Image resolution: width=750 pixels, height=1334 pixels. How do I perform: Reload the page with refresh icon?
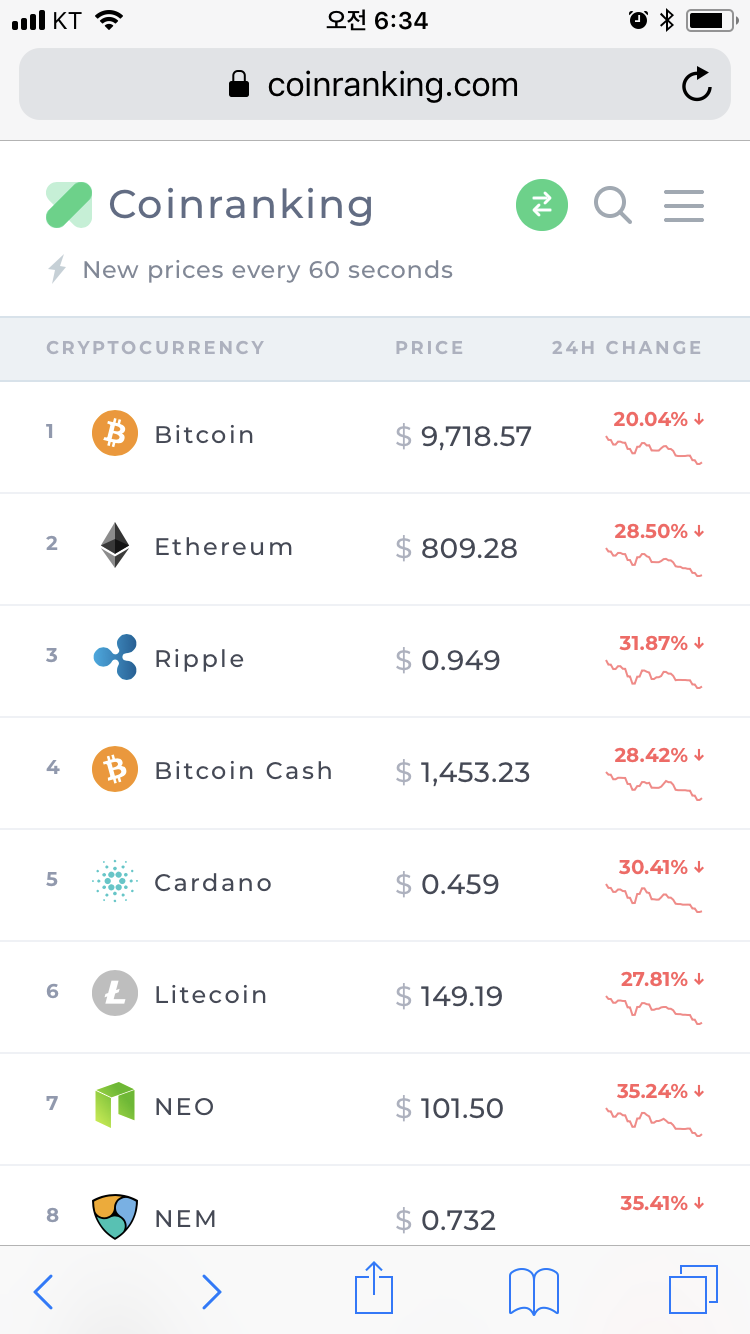[x=696, y=85]
